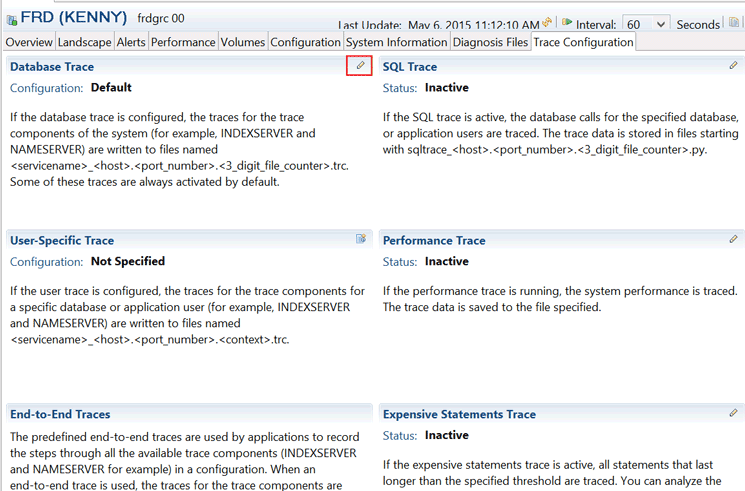Open the Performance tab
The image size is (745, 491).
point(183,42)
